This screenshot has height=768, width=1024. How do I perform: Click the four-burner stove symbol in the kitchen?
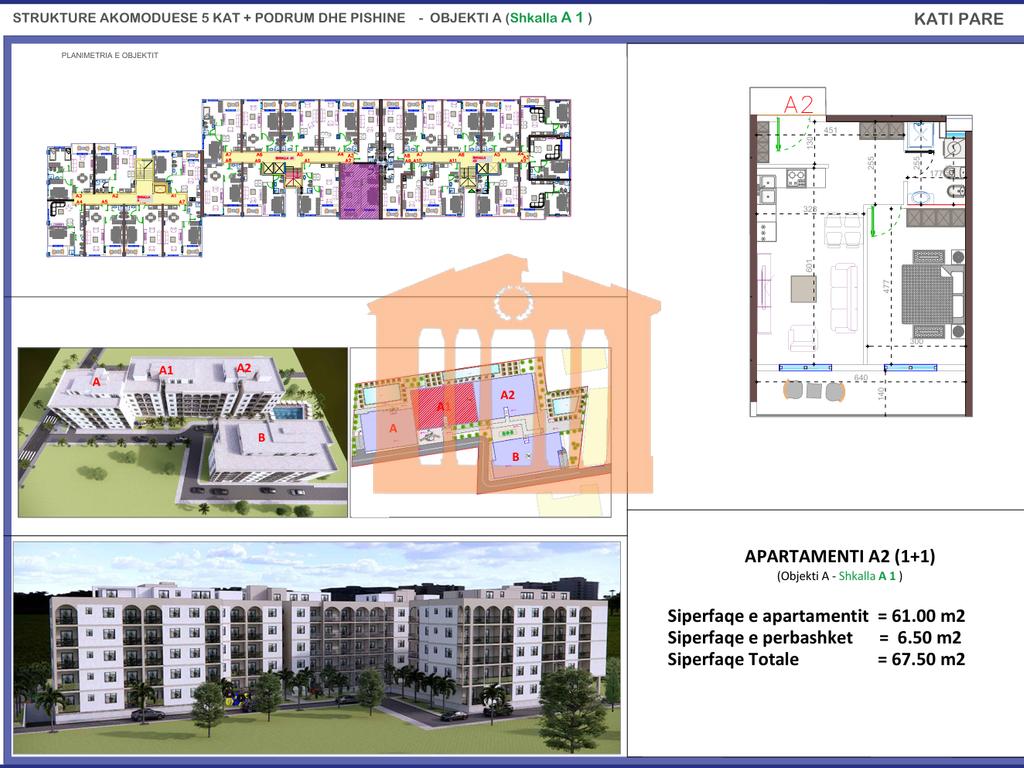click(x=795, y=178)
